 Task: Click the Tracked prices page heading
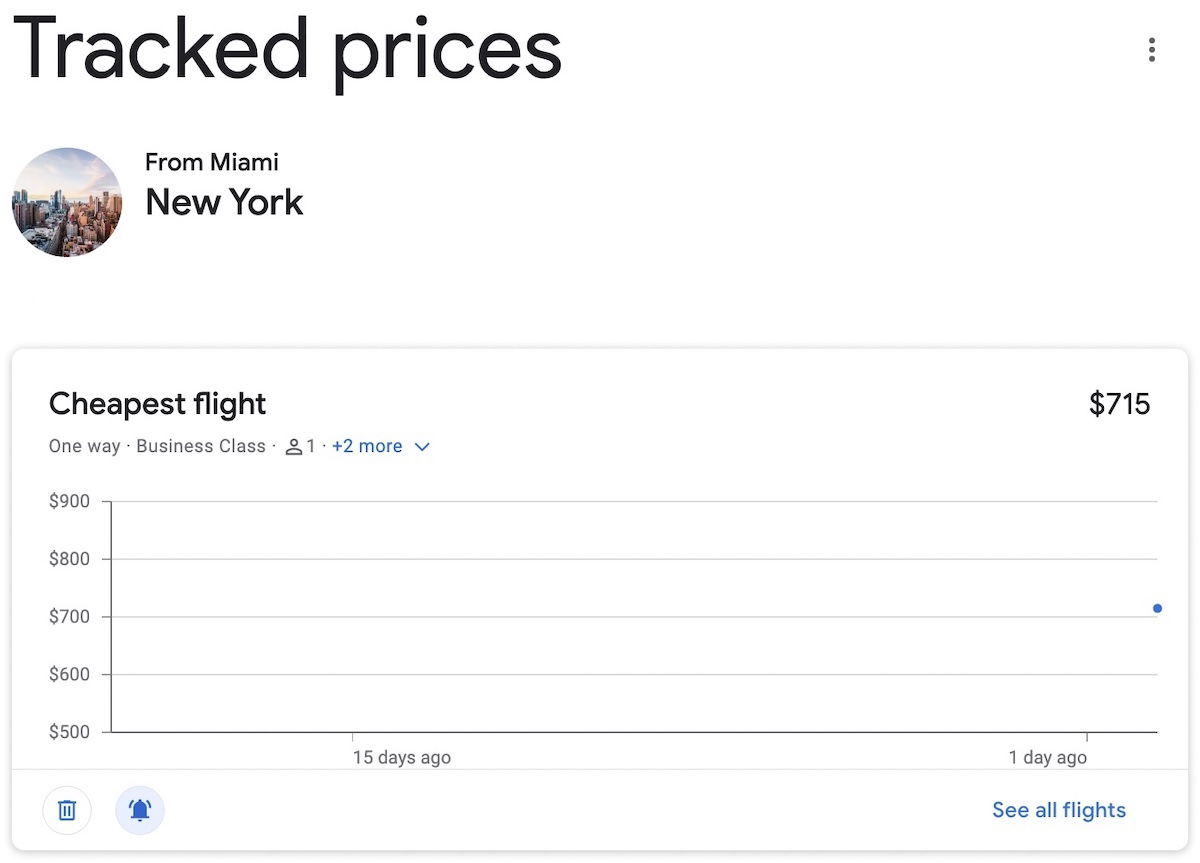(x=288, y=49)
